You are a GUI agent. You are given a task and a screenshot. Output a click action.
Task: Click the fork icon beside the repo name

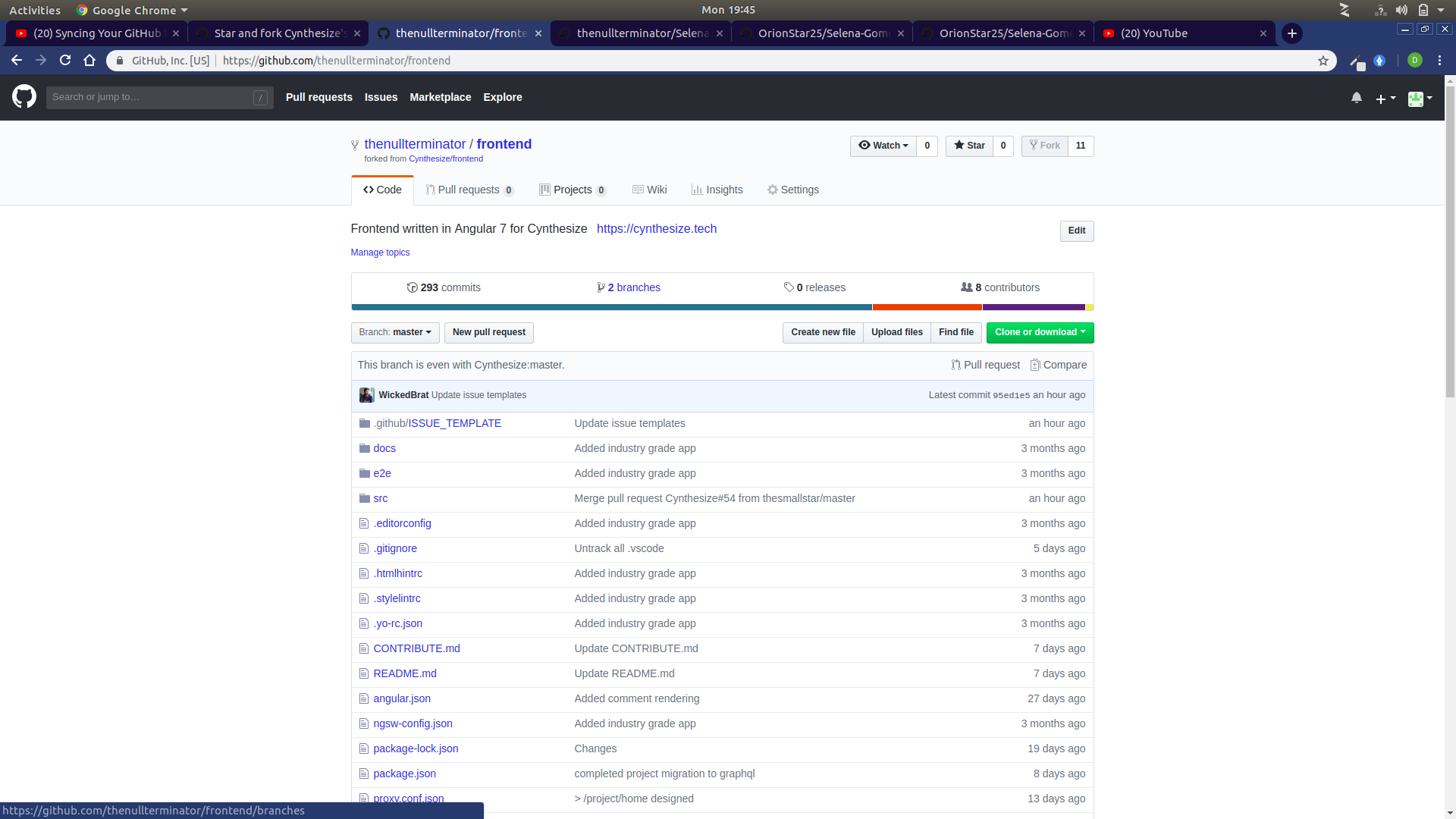(355, 145)
